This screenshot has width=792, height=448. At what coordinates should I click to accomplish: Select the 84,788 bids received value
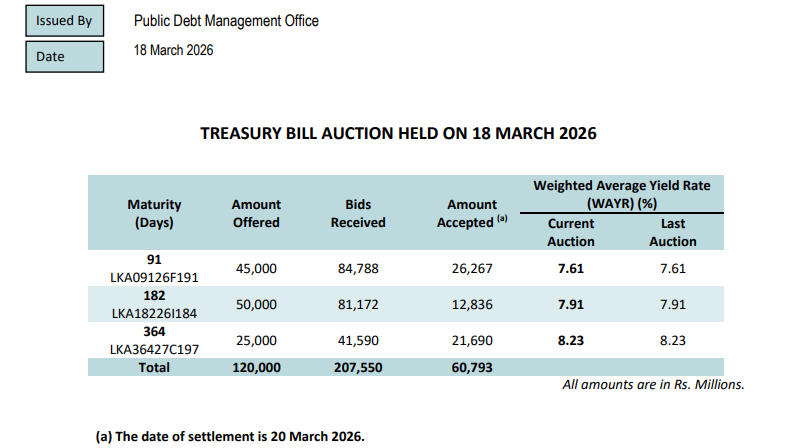pos(358,268)
